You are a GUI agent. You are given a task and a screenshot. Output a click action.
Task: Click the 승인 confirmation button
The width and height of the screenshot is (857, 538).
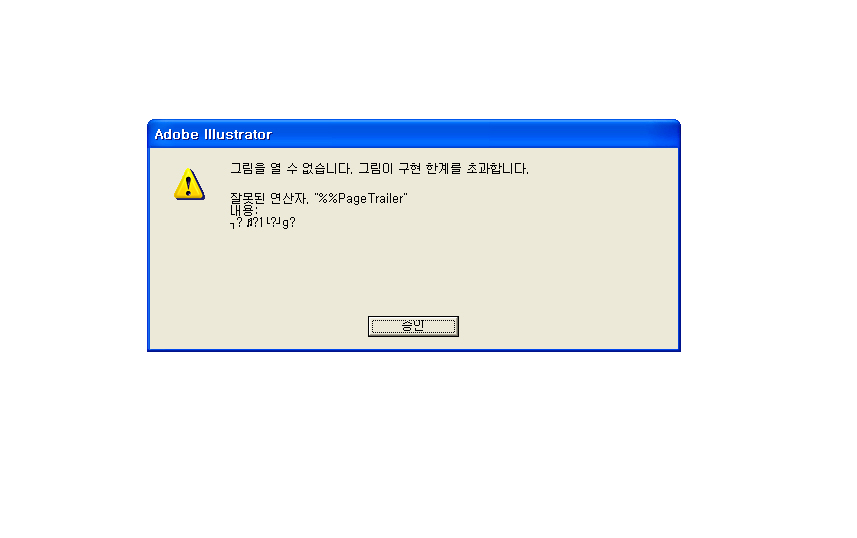coord(413,326)
